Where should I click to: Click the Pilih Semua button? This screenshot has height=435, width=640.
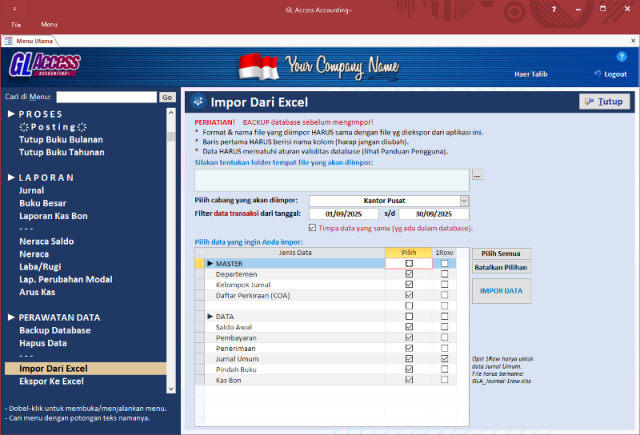click(500, 254)
